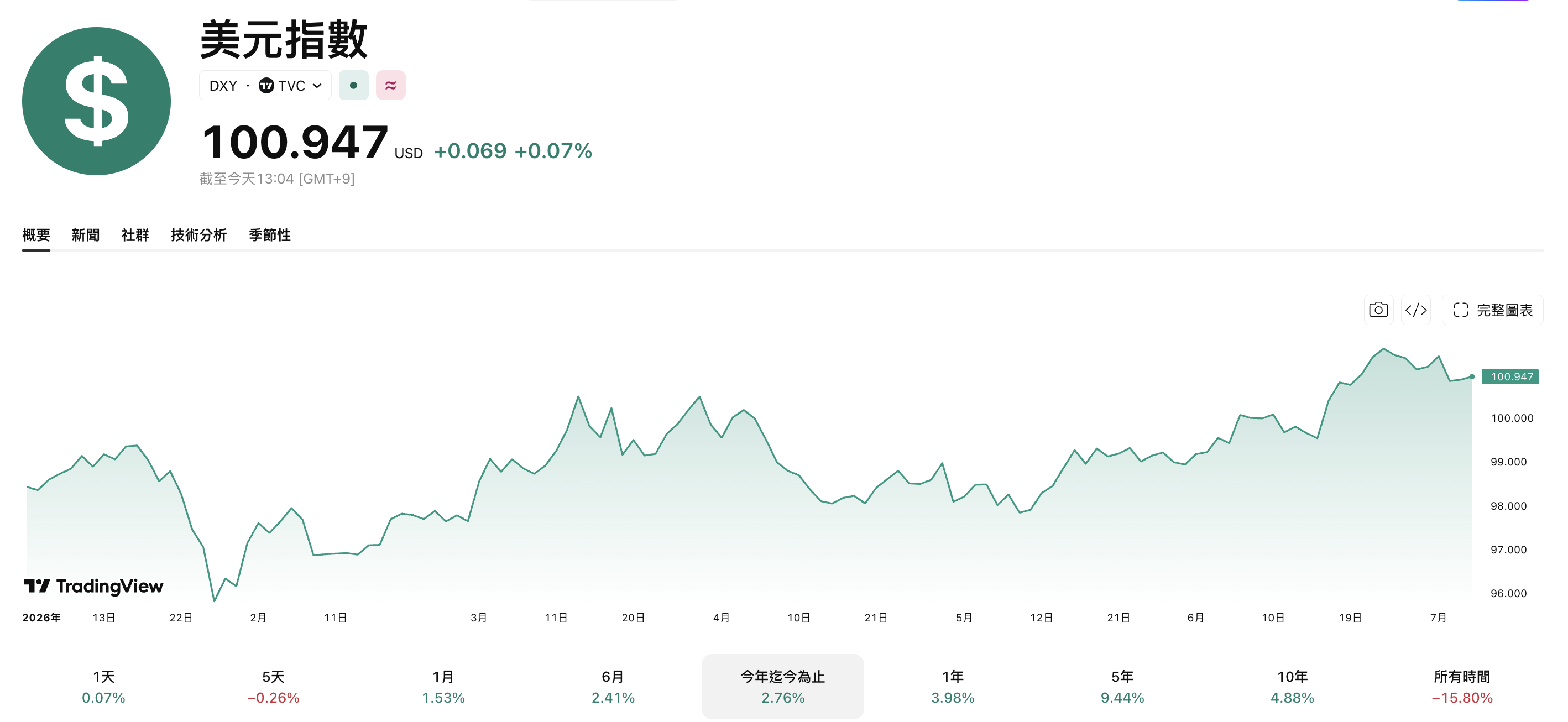The height and width of the screenshot is (722, 1568).
Task: Click the large 100.947 price value
Action: (x=295, y=143)
